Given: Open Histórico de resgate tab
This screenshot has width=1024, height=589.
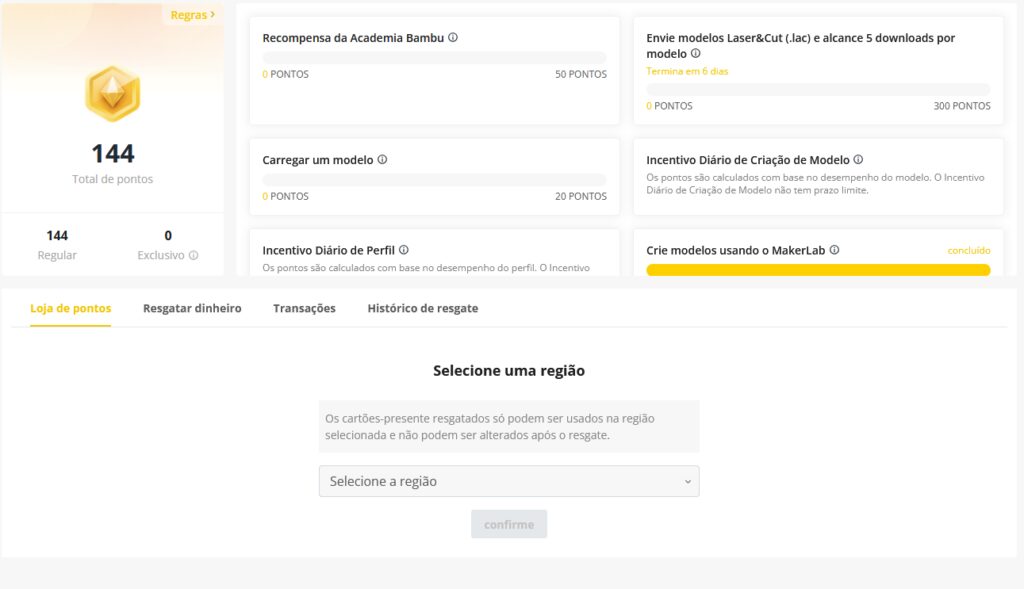Looking at the screenshot, I should pyautogui.click(x=423, y=308).
